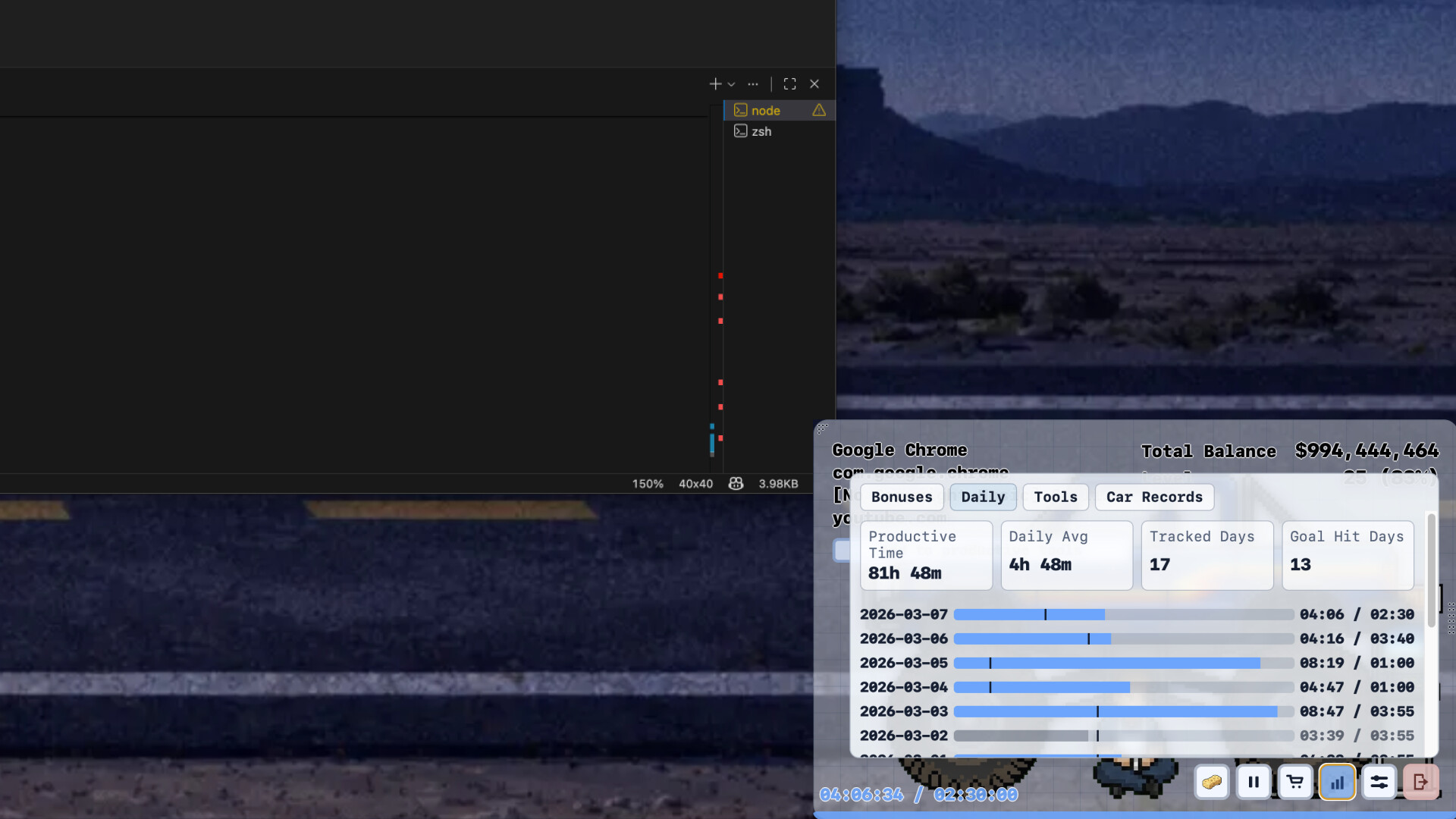The height and width of the screenshot is (819, 1456).
Task: Click the 2026-03-05 progress bar
Action: click(1123, 664)
